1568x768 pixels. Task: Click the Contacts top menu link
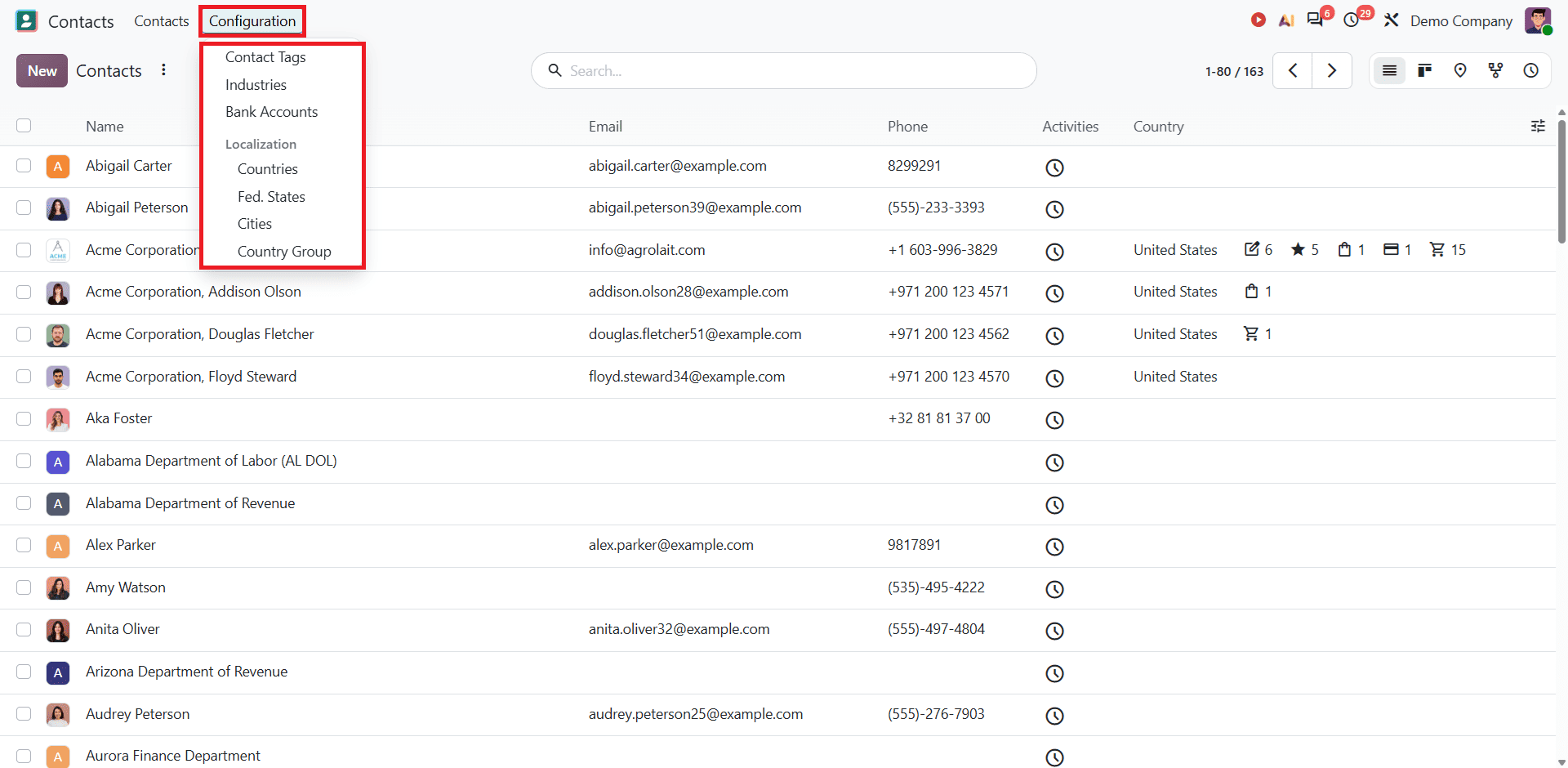coord(161,21)
